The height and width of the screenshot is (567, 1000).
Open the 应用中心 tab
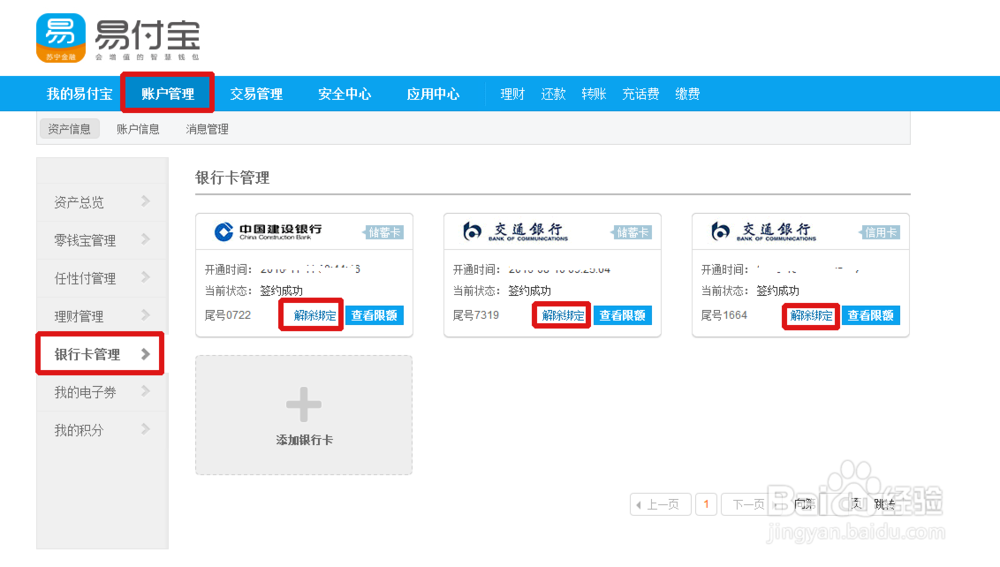click(x=433, y=94)
